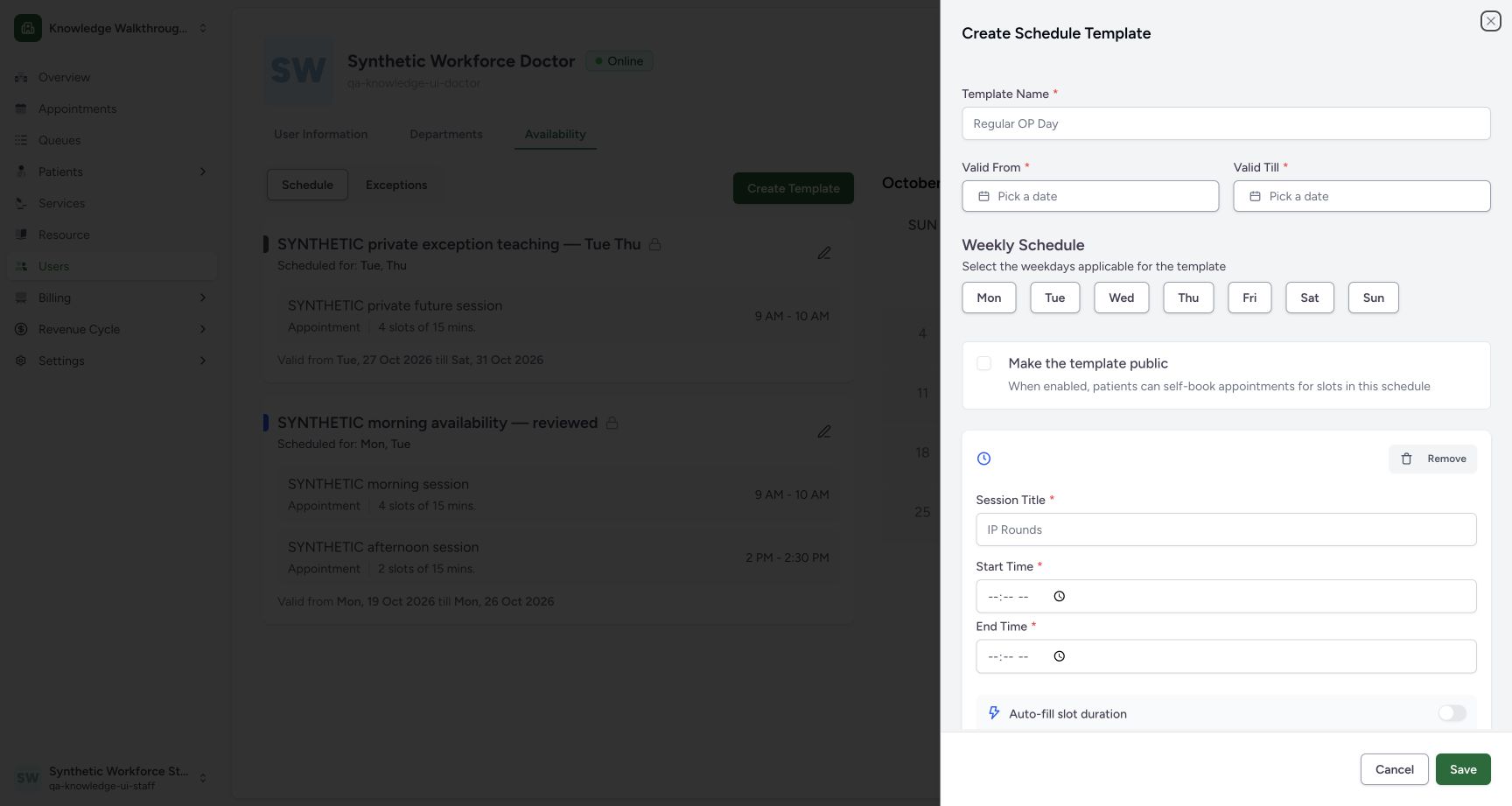
Task: Open the organization switcher dropdown arrows
Action: (203, 28)
